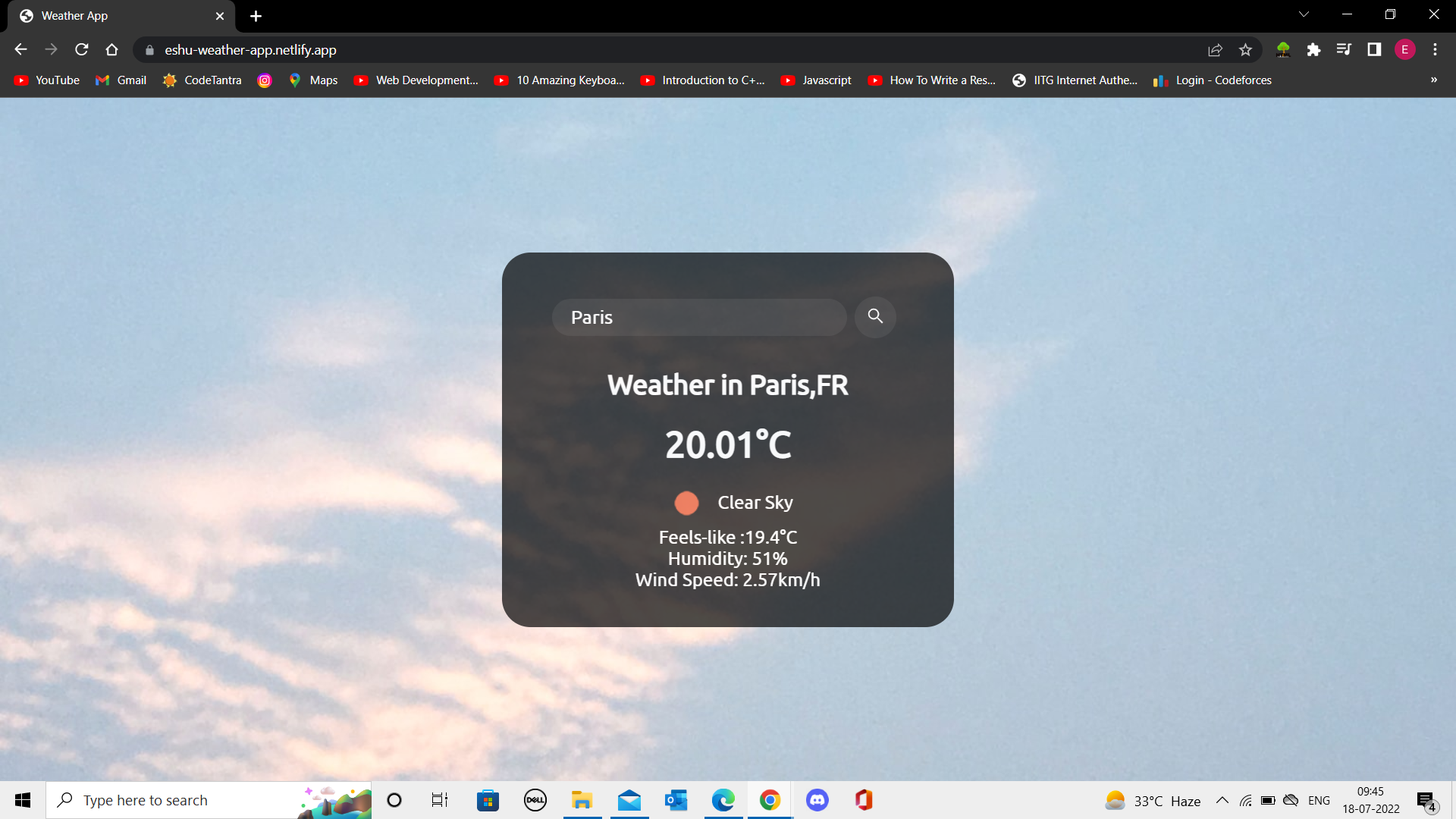1456x819 pixels.
Task: Click the share icon in the address bar
Action: [1215, 49]
